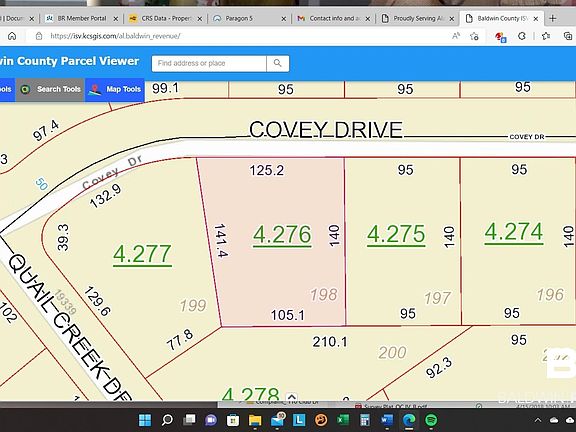
Task: Close the Paragon 5 tab
Action: tap(284, 18)
